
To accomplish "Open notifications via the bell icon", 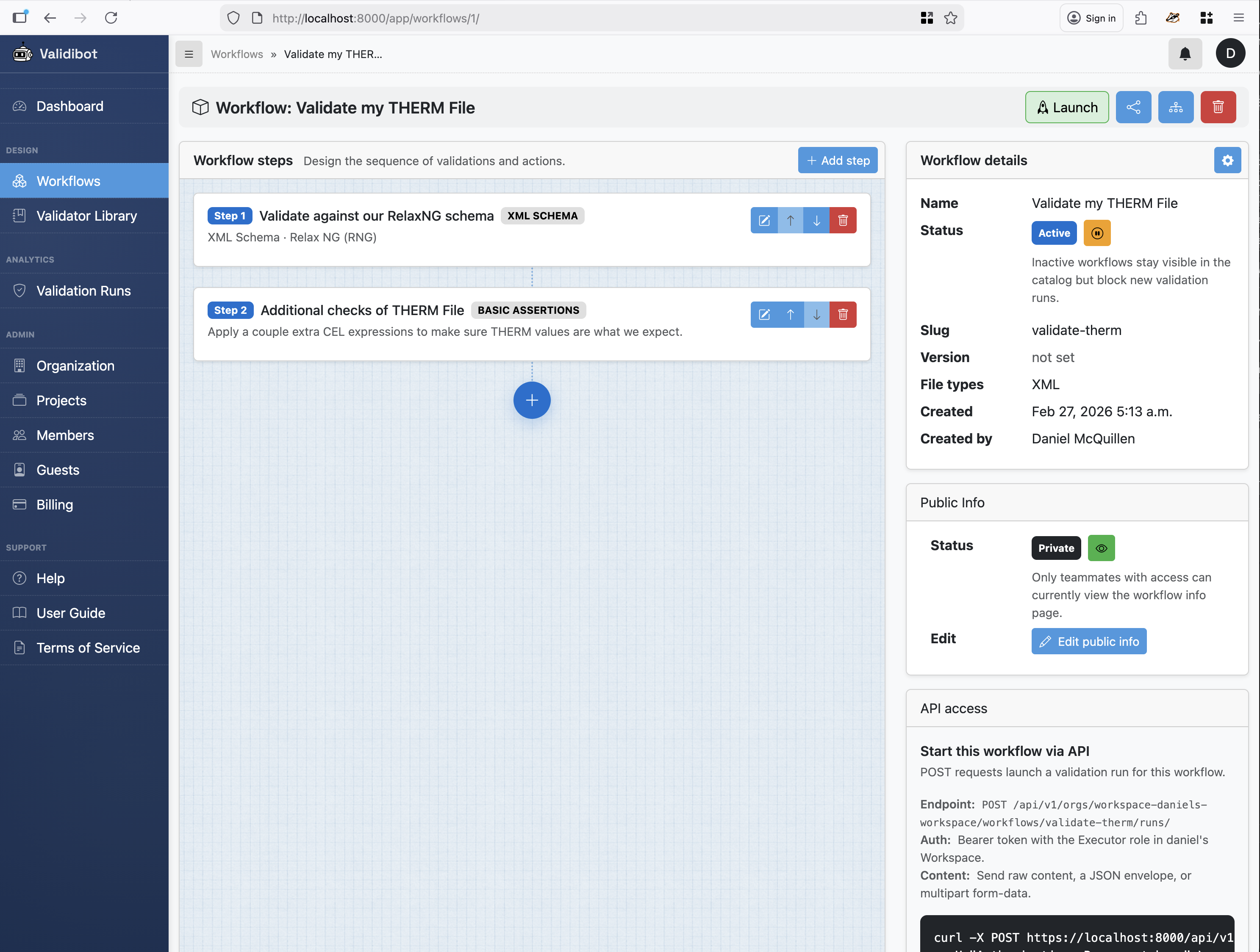I will click(x=1185, y=53).
